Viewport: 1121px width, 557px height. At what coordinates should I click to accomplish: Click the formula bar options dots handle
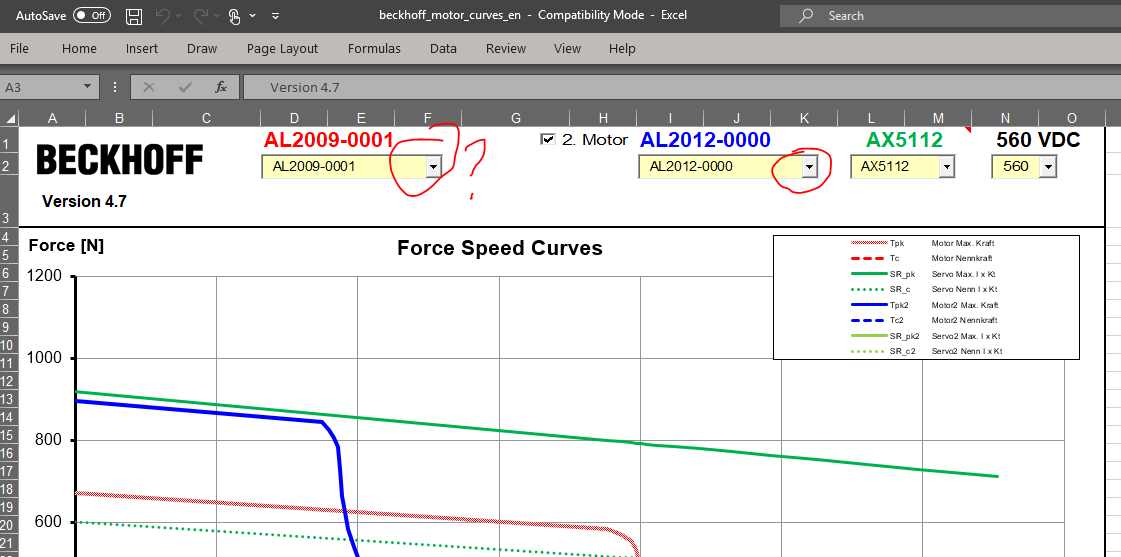coord(115,87)
